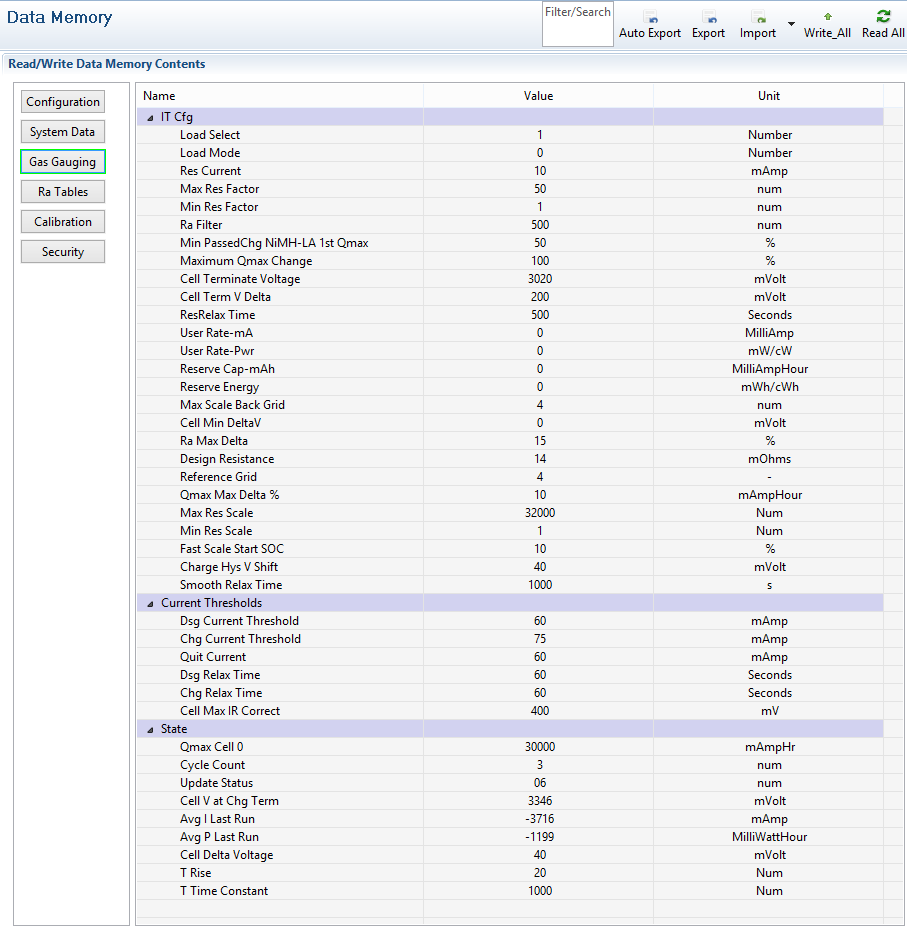Collapse the Current Thresholds group
Viewport: 907px width, 930px height.
point(150,604)
